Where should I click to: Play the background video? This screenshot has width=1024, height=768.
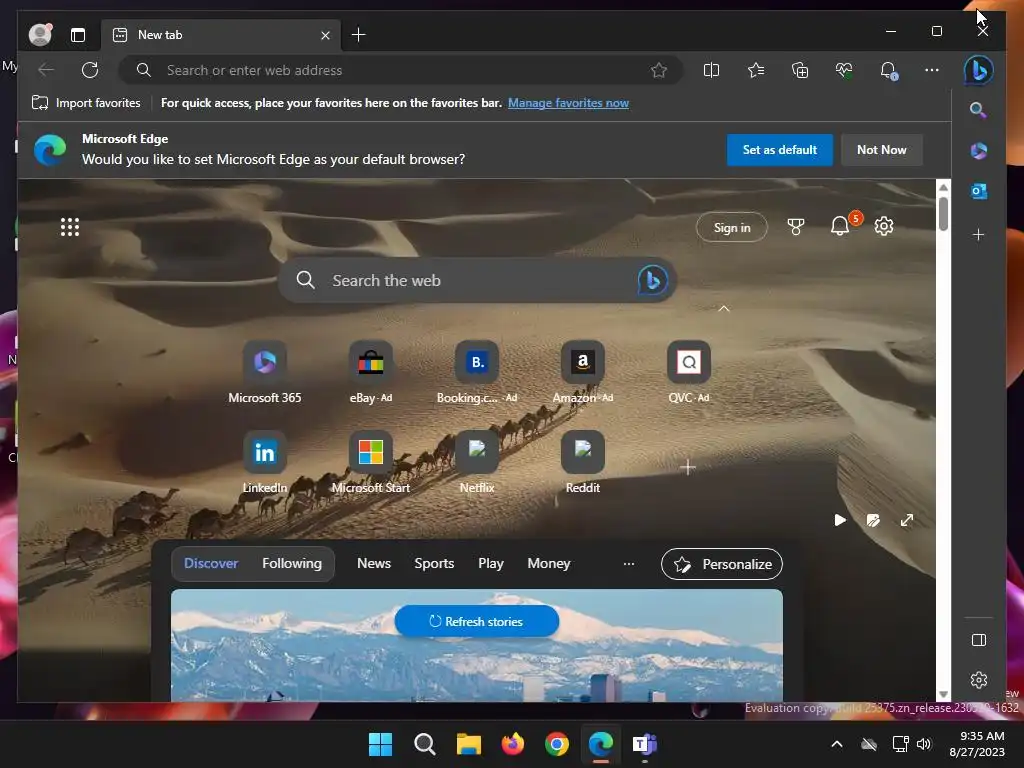pyautogui.click(x=840, y=520)
